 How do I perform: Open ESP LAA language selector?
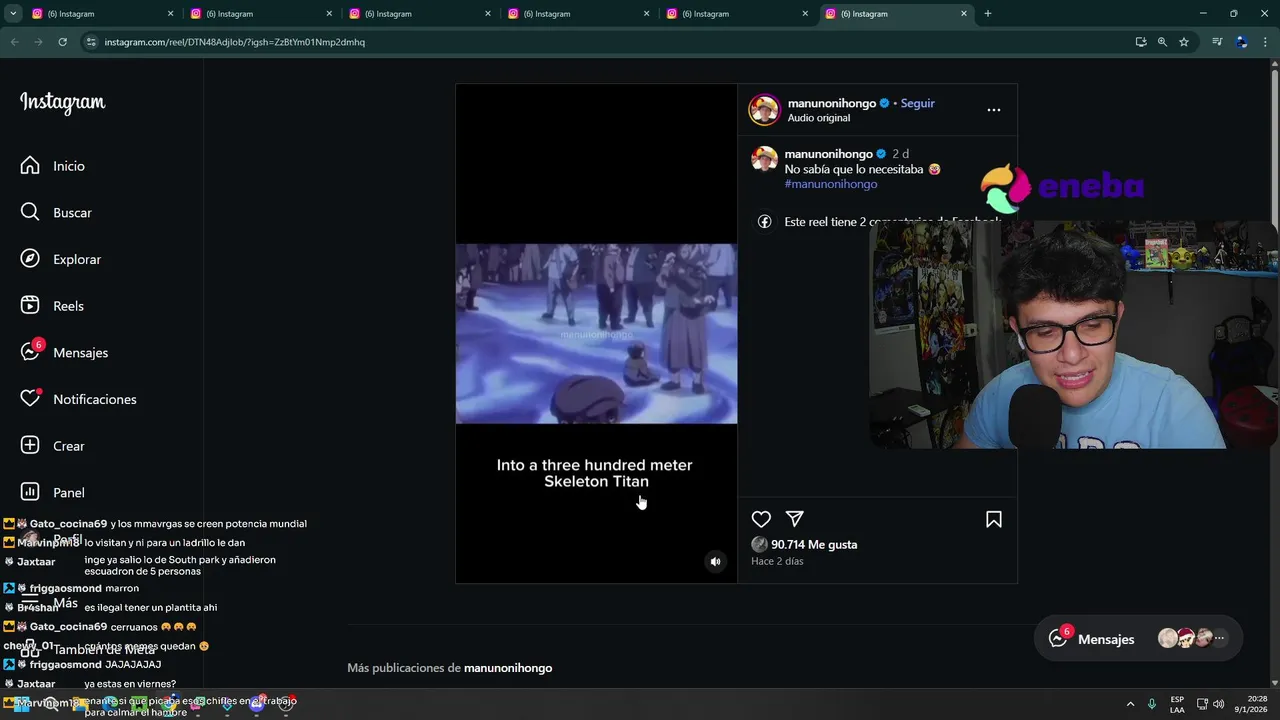[1177, 704]
